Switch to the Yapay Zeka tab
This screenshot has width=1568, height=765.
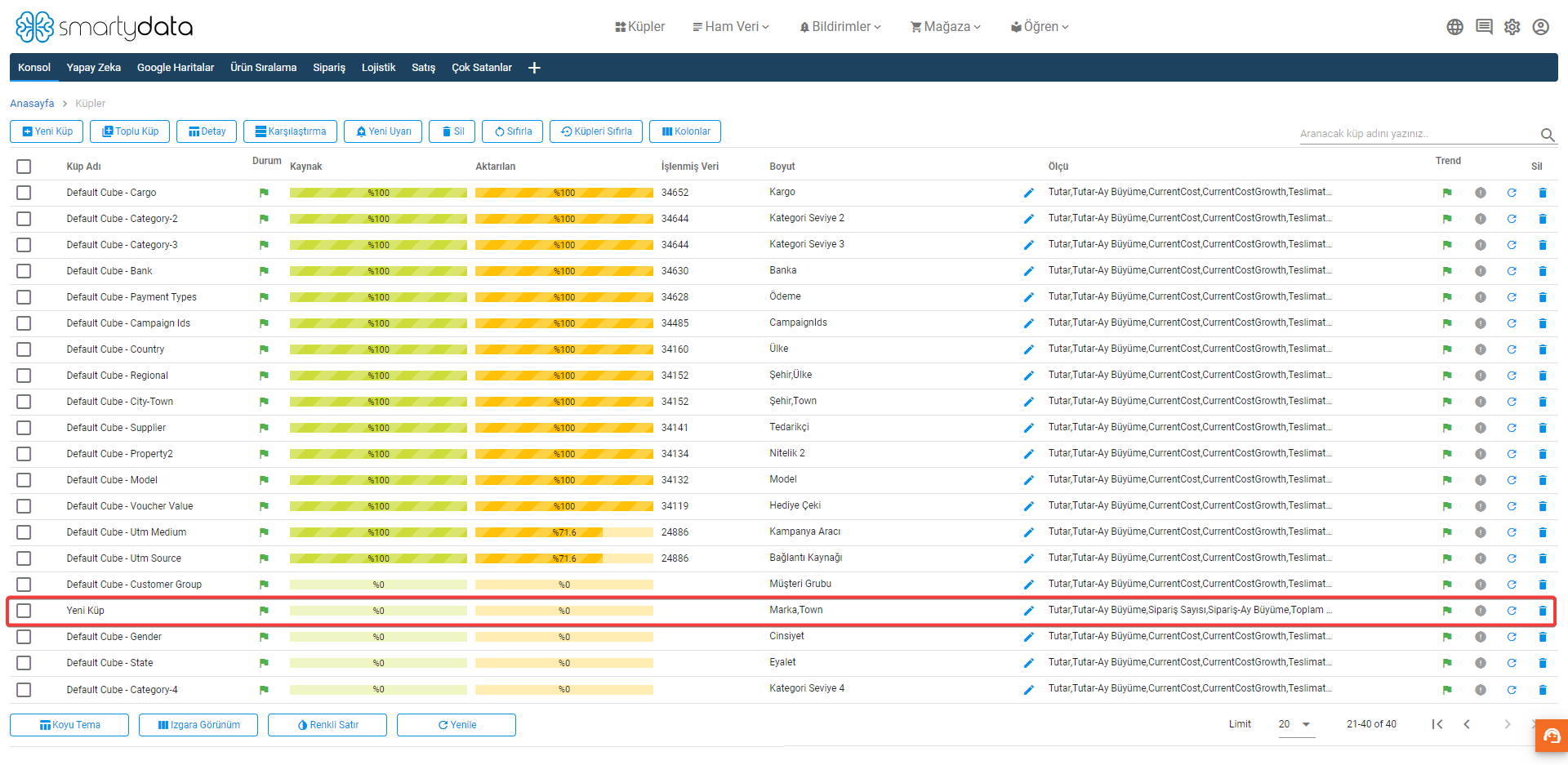click(x=94, y=68)
